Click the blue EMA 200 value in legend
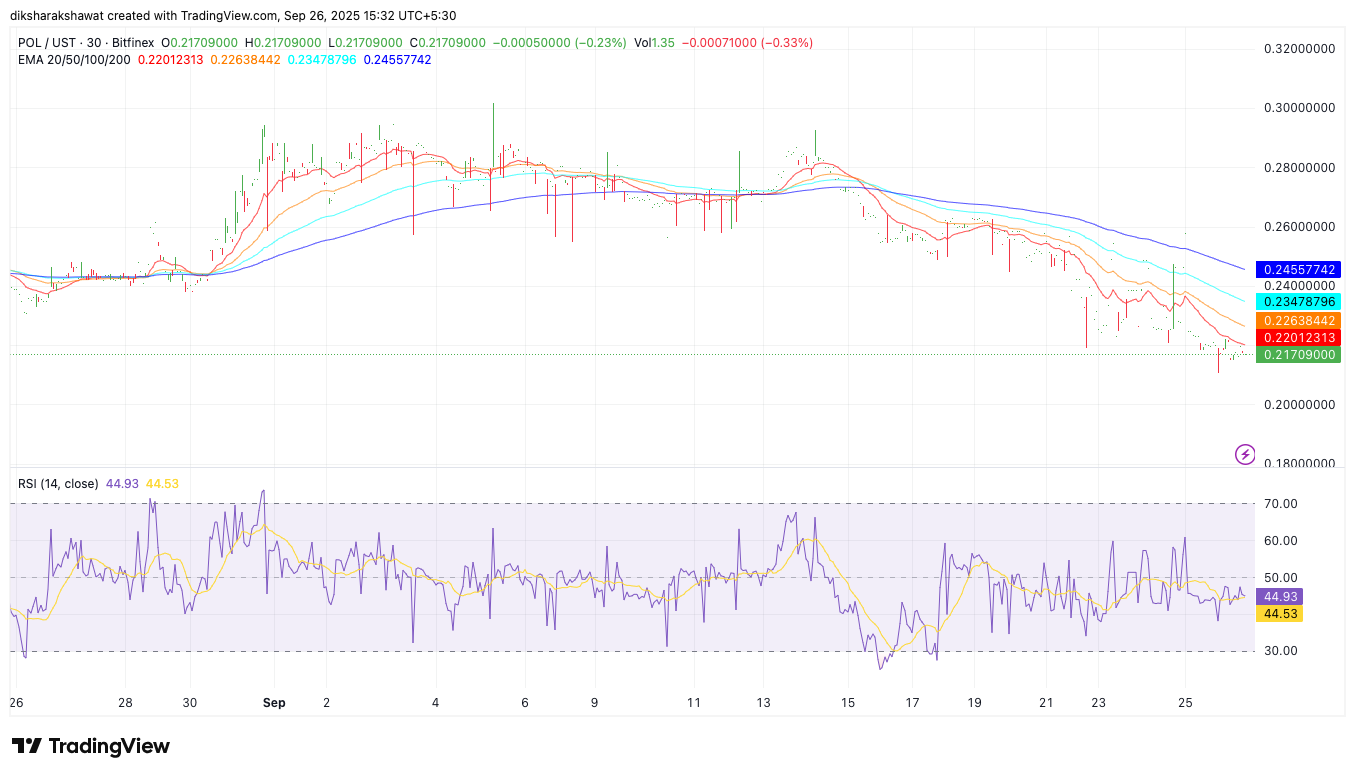This screenshot has height=776, width=1355. (x=397, y=60)
